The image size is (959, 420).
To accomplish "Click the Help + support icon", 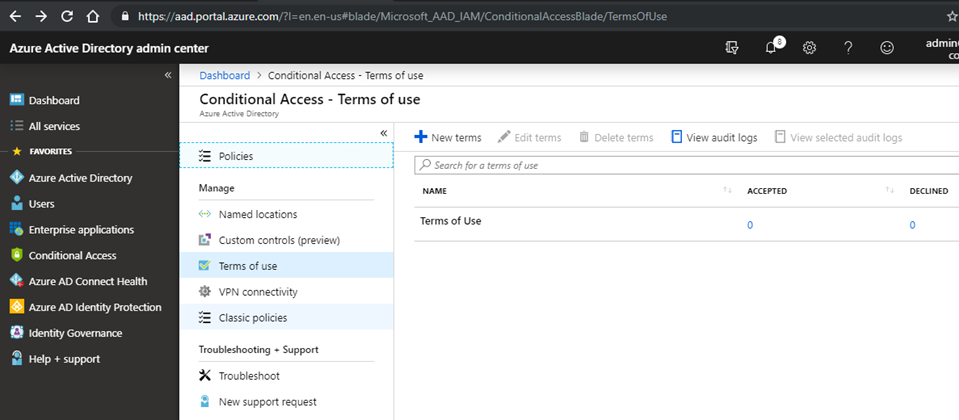I will [x=17, y=358].
